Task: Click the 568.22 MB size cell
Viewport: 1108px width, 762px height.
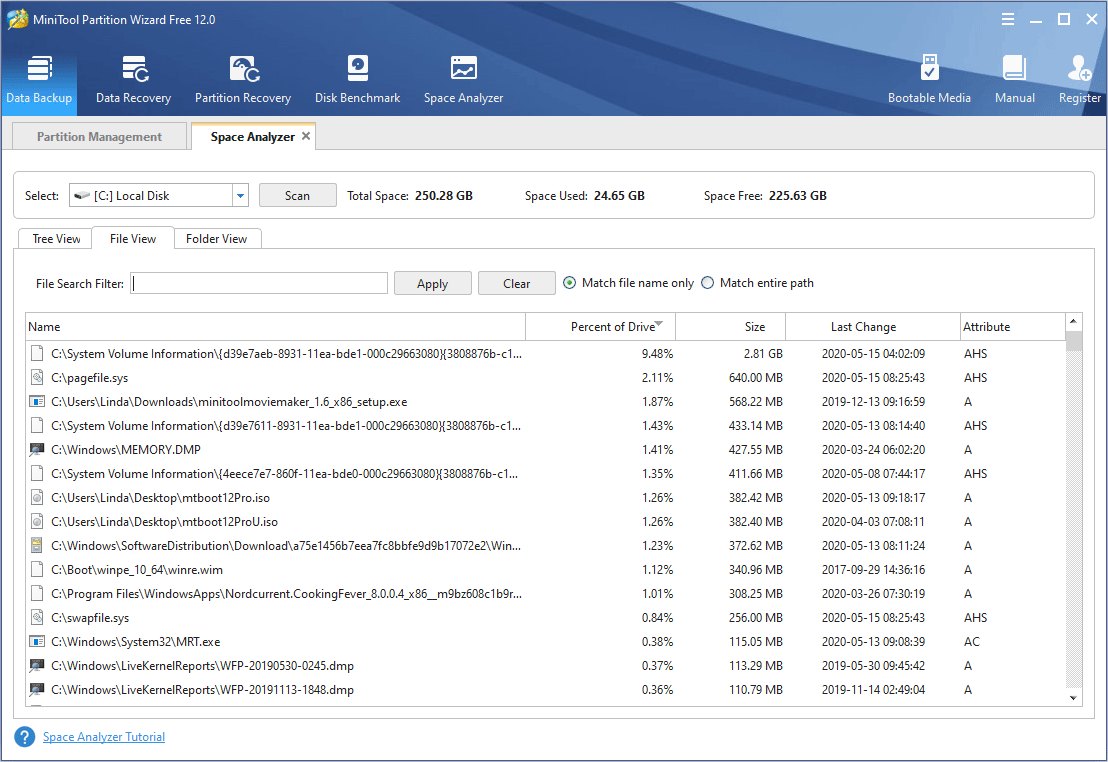Action: click(755, 401)
